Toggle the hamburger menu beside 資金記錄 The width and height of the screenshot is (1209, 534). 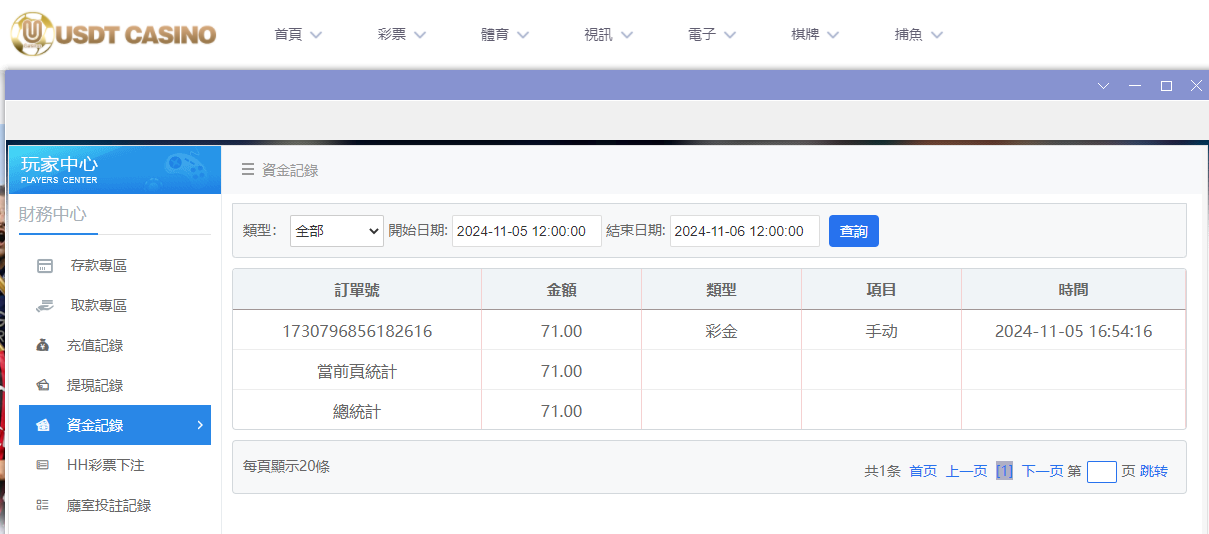coord(247,170)
